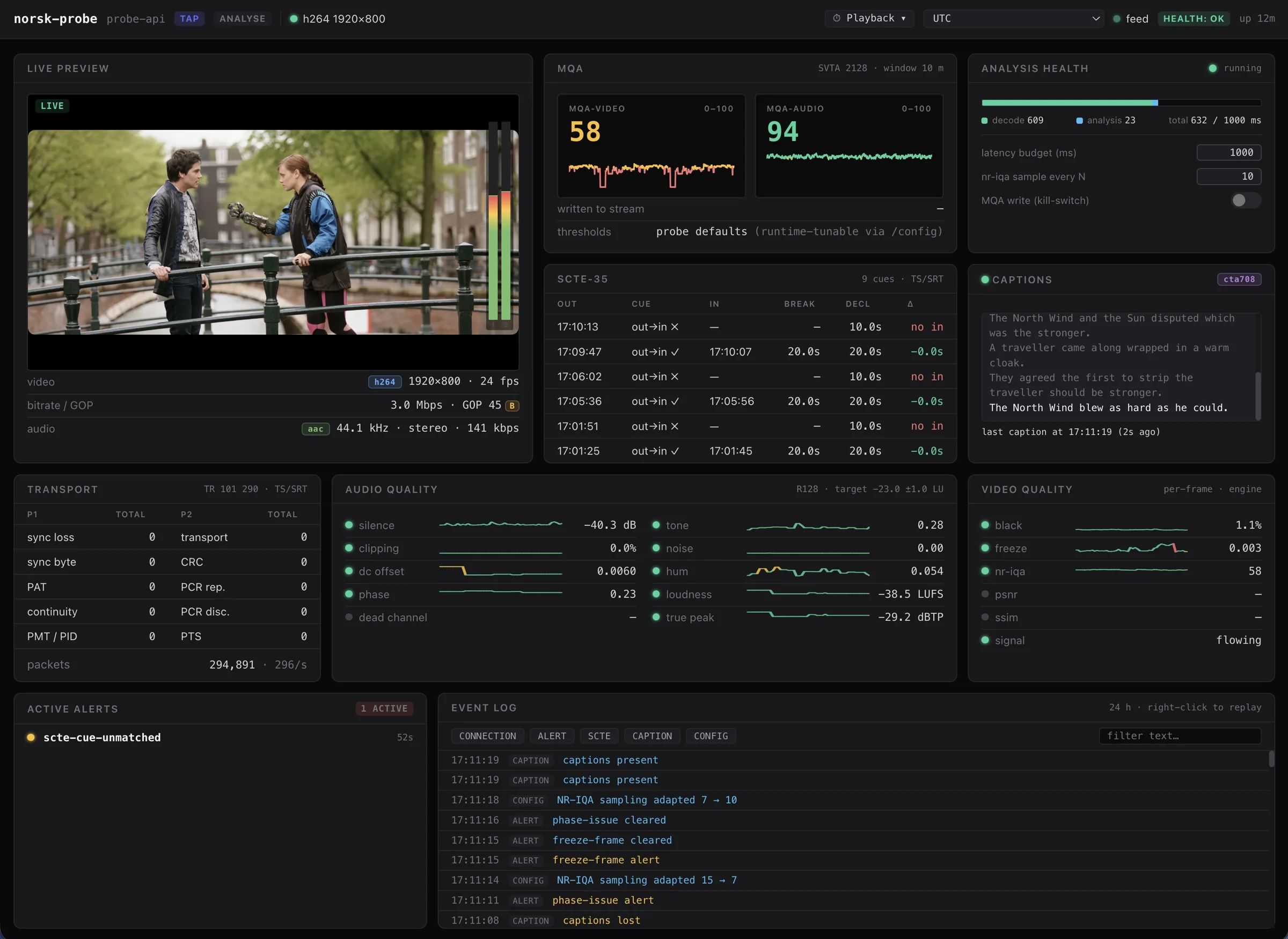This screenshot has width=1288, height=939.
Task: Click the MQA-VIDEO score card
Action: pyautogui.click(x=652, y=146)
